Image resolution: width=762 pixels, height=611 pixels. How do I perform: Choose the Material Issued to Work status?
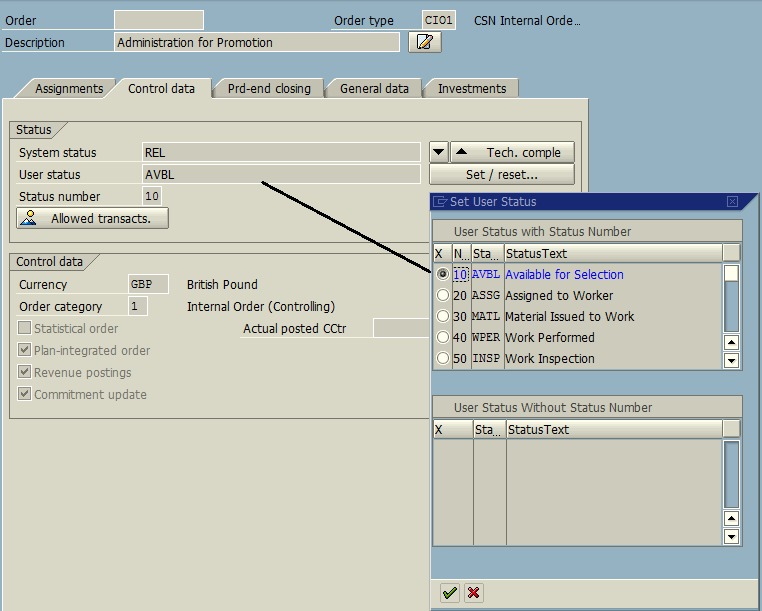(442, 317)
